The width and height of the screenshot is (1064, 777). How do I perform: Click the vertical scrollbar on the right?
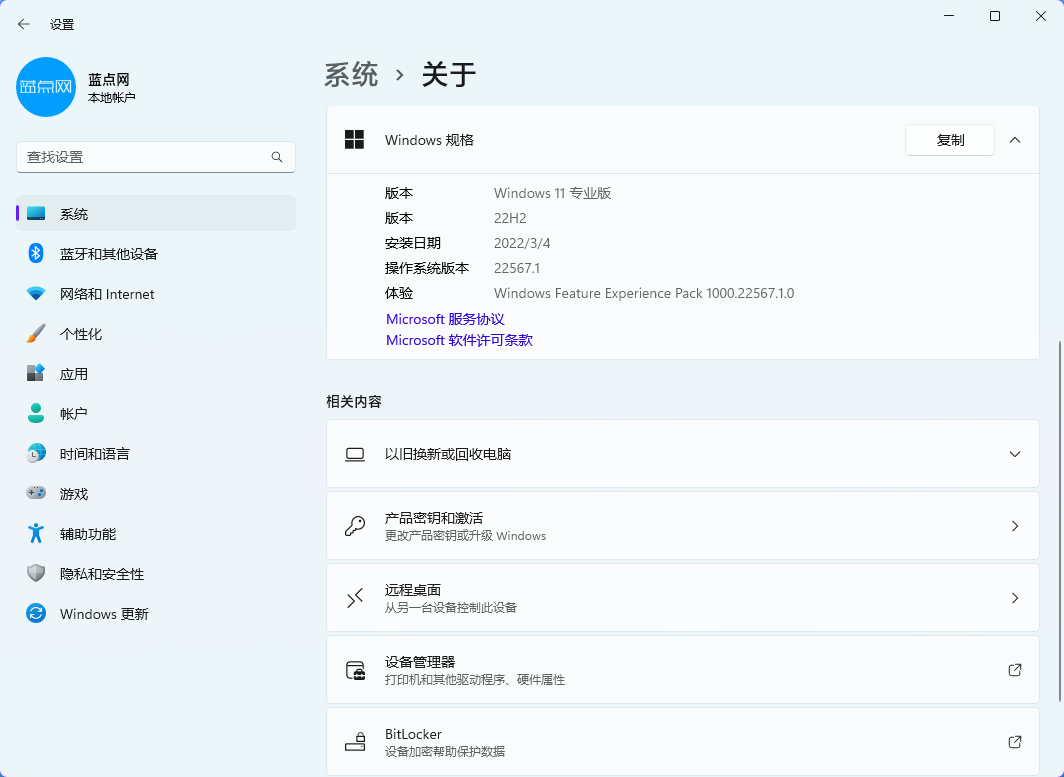tap(1059, 520)
